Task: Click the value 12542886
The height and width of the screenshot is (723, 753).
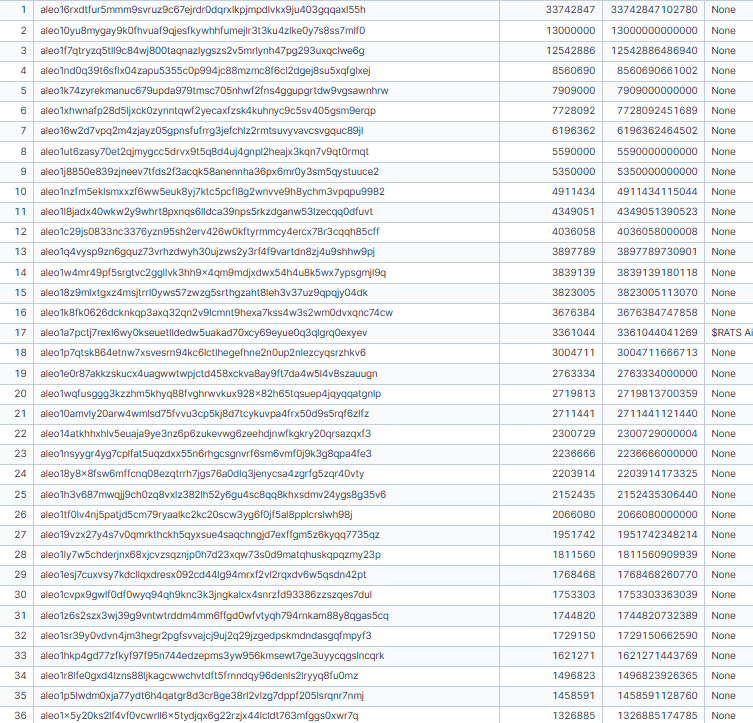Action: click(x=571, y=51)
